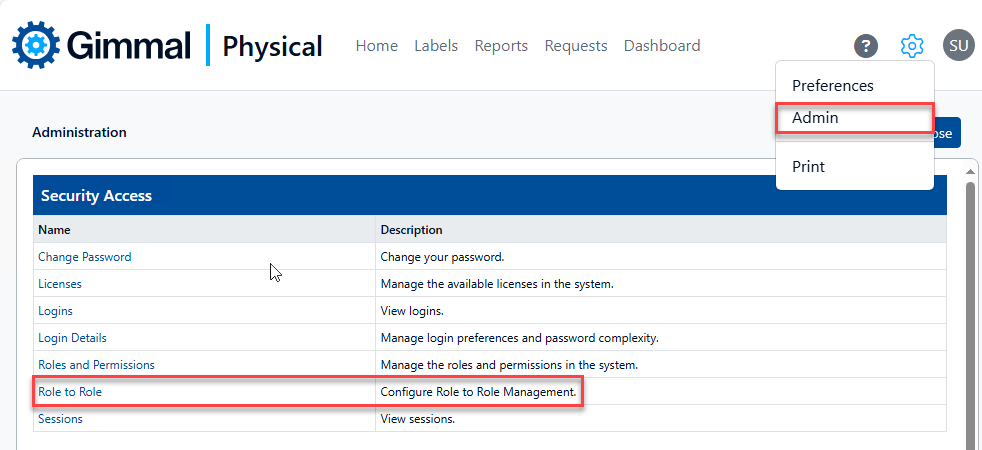Open the Login Details link
The image size is (982, 450).
pyautogui.click(x=72, y=337)
